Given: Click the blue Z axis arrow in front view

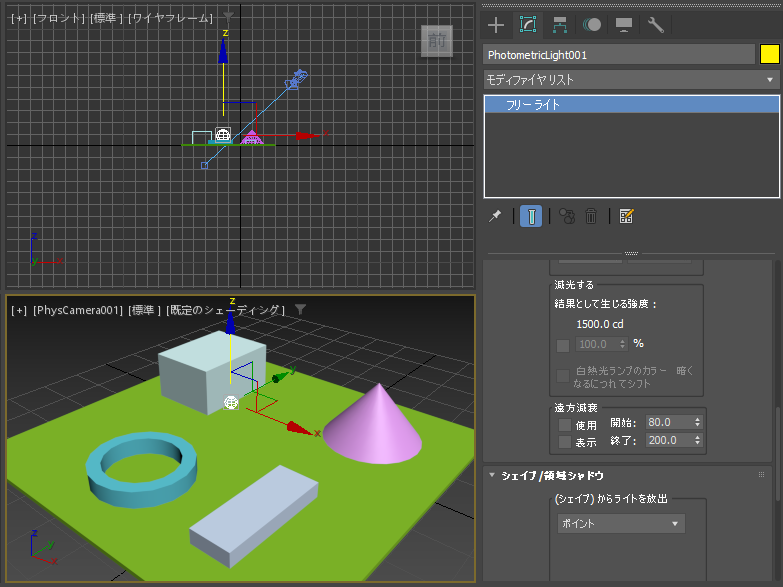Looking at the screenshot, I should point(223,51).
